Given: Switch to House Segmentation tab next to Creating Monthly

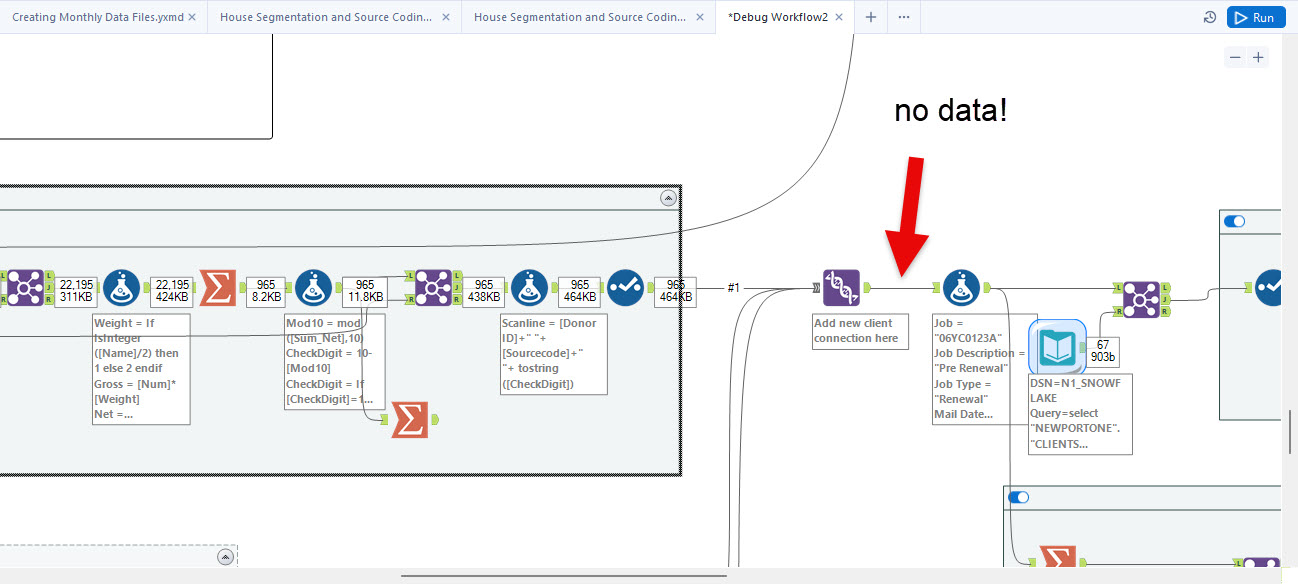Looking at the screenshot, I should (326, 17).
